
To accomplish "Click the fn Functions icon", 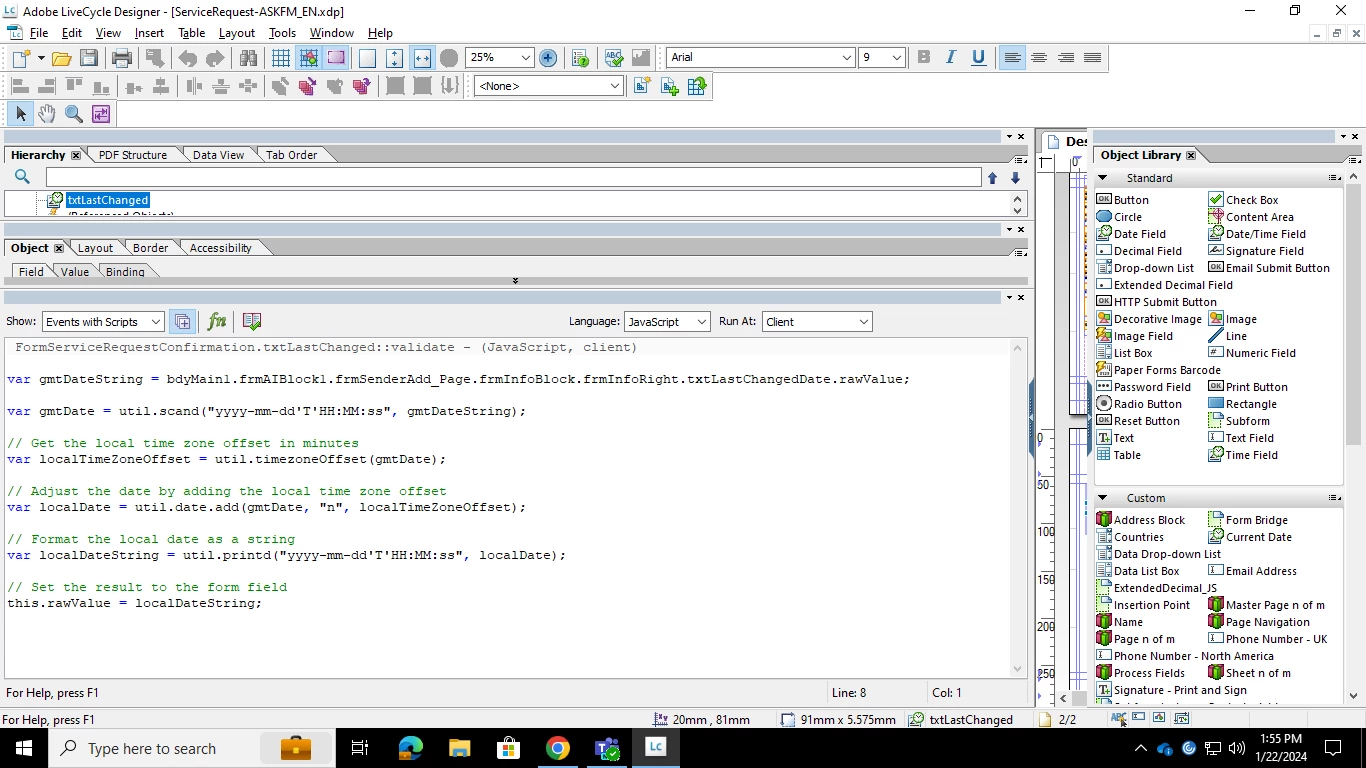I will click(216, 322).
